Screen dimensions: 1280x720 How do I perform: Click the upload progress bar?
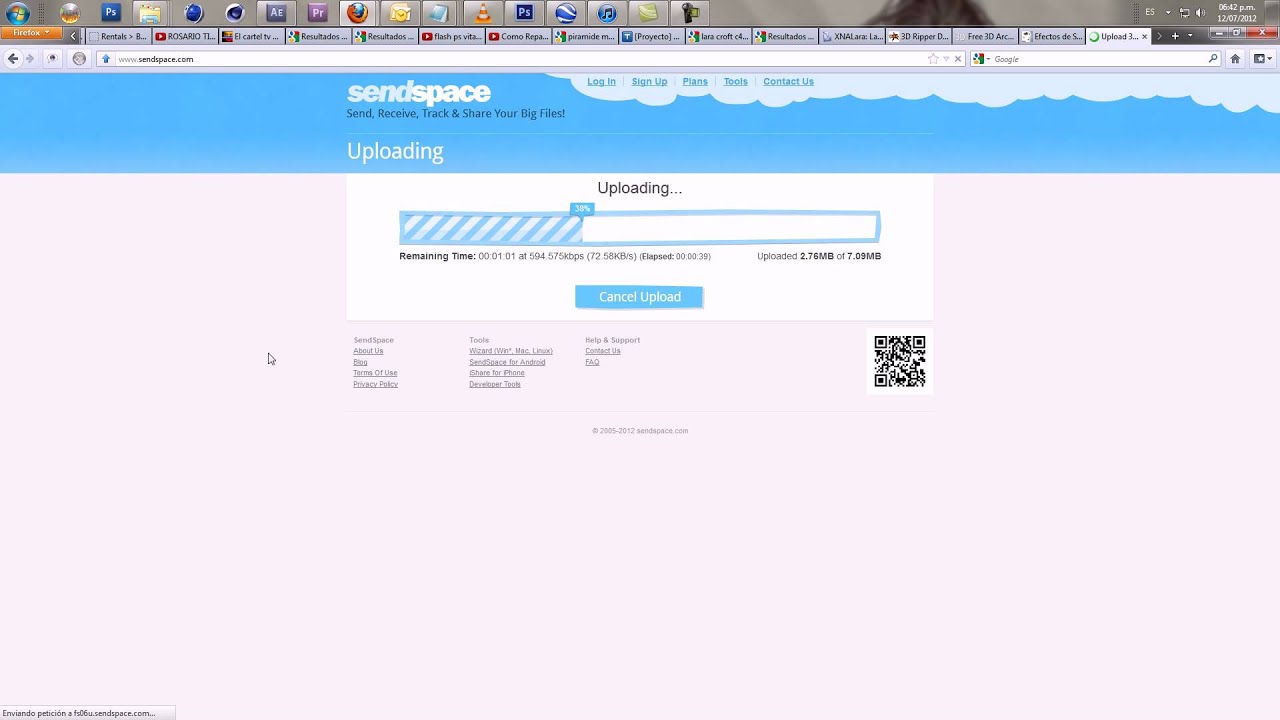640,228
